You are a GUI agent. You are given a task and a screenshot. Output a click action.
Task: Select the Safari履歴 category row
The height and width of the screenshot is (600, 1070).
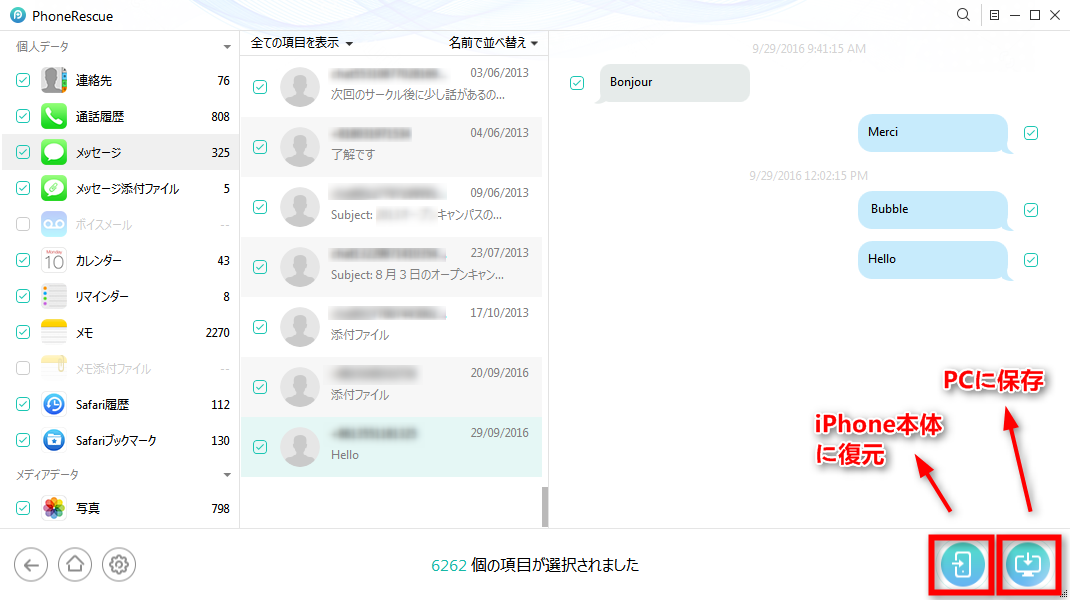pyautogui.click(x=120, y=404)
